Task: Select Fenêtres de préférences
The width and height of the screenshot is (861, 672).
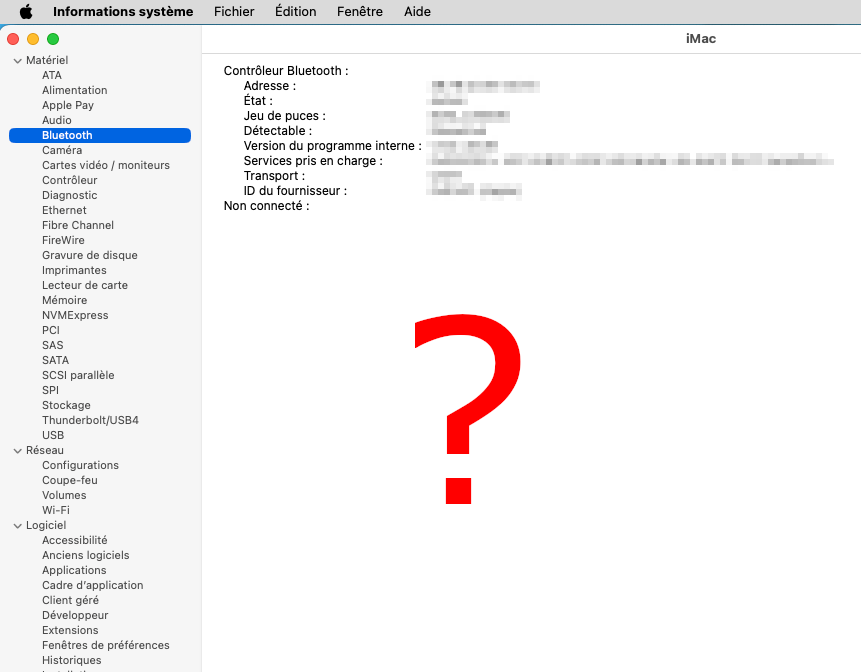Action: click(106, 645)
